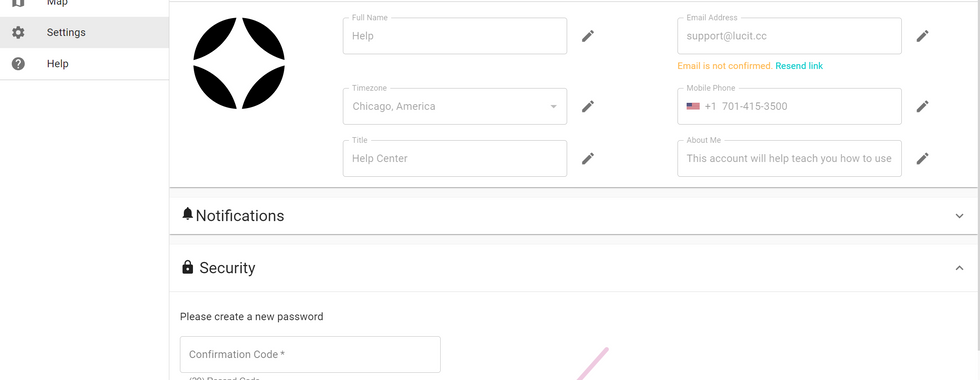Screen dimensions: 980x380
Task: Click the Resend link for email confirmation
Action: tap(799, 66)
